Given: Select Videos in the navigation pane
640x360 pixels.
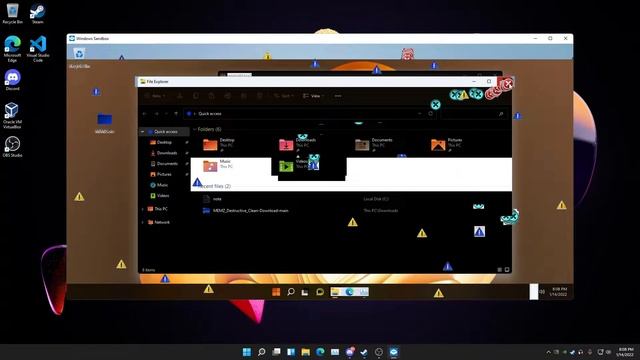Looking at the screenshot, I should point(164,196).
